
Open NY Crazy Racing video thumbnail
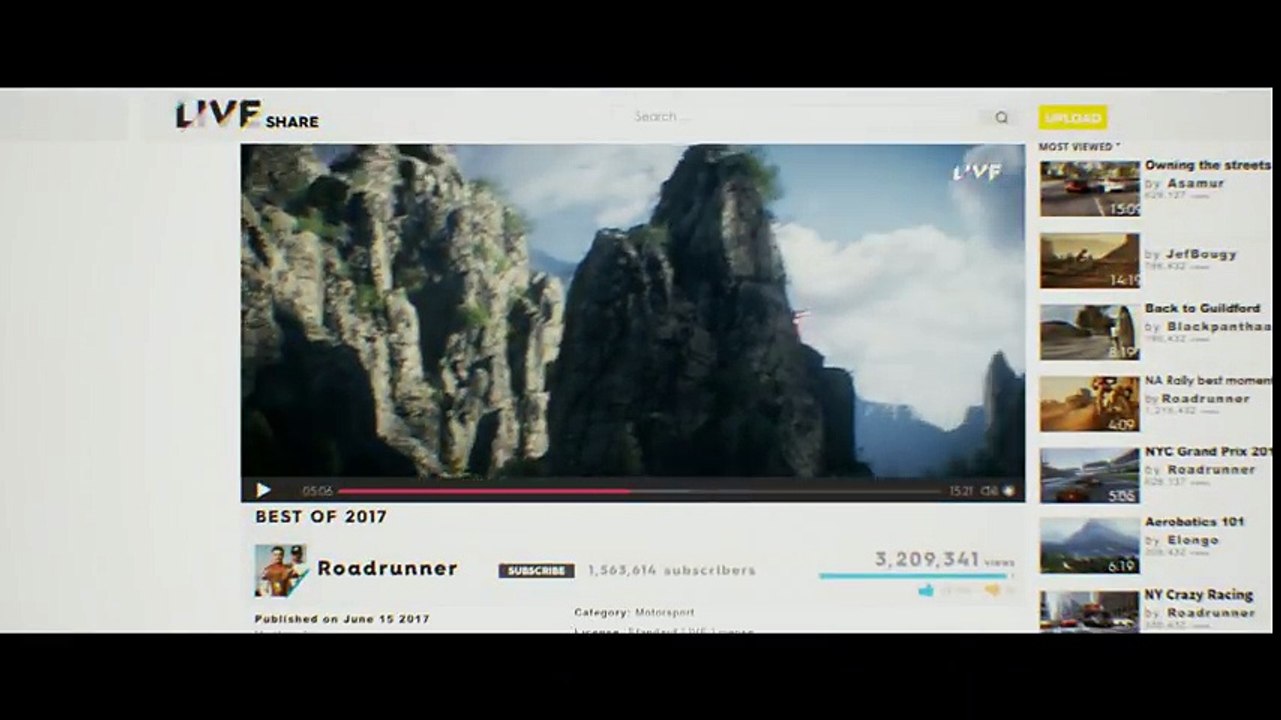(x=1089, y=611)
